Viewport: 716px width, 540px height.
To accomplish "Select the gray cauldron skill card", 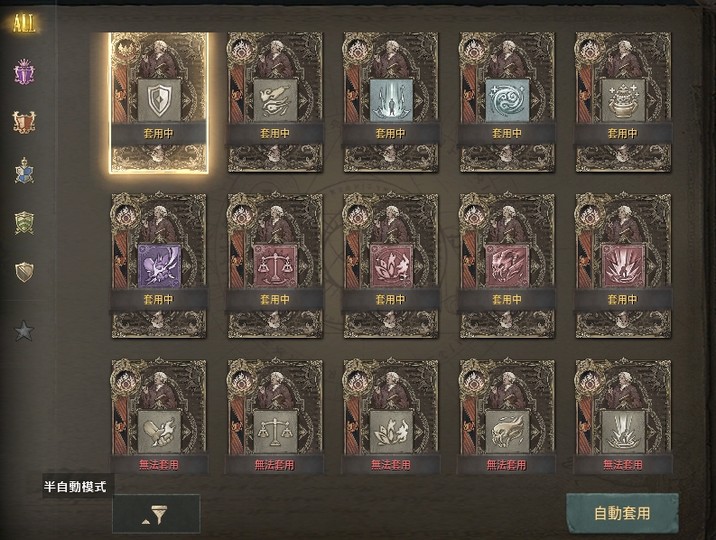I will [623, 103].
